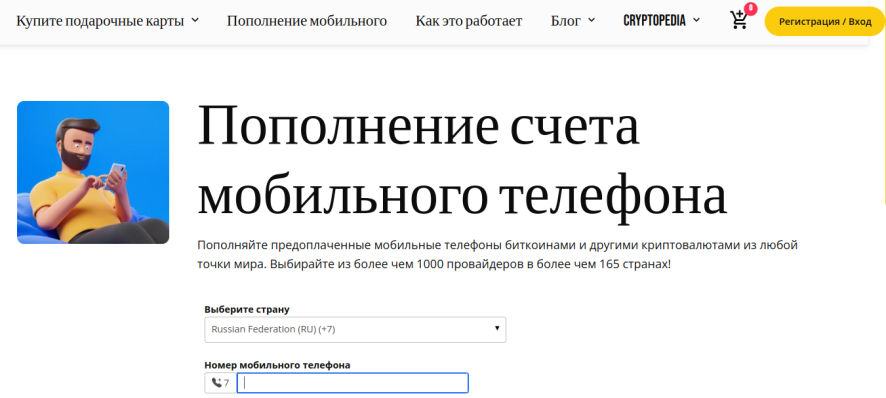Open the shopping cart icon
Screen dimensions: 886x398
[739, 20]
